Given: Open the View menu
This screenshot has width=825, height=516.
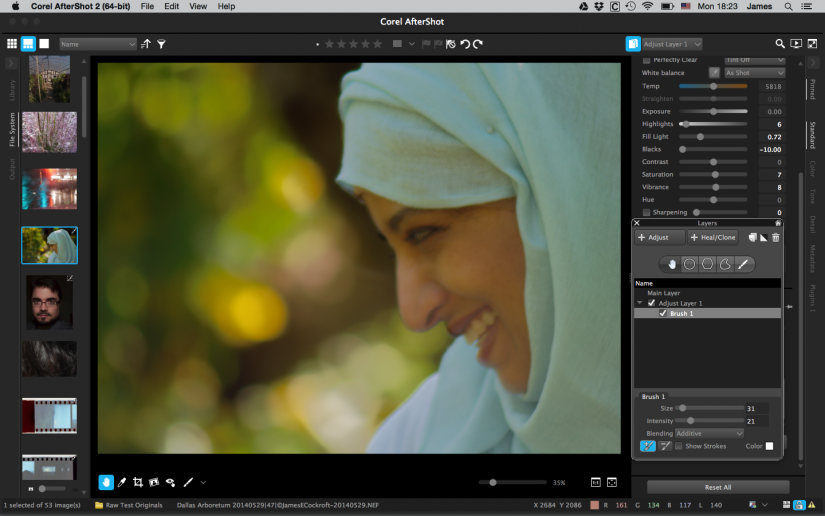Looking at the screenshot, I should coord(198,6).
